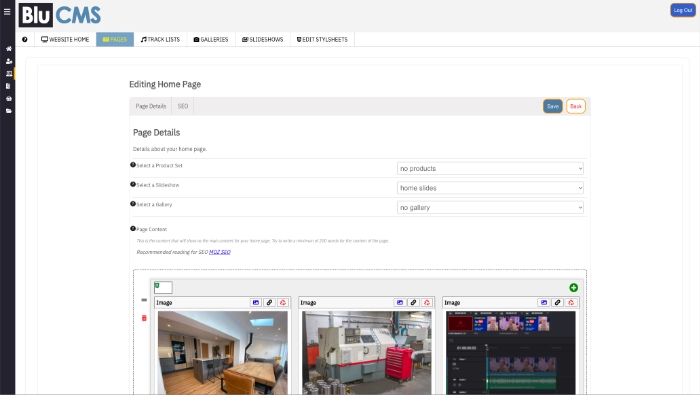Image resolution: width=700 pixels, height=395 pixels.
Task: Open the folder icon in the sidebar
Action: [x=8, y=111]
